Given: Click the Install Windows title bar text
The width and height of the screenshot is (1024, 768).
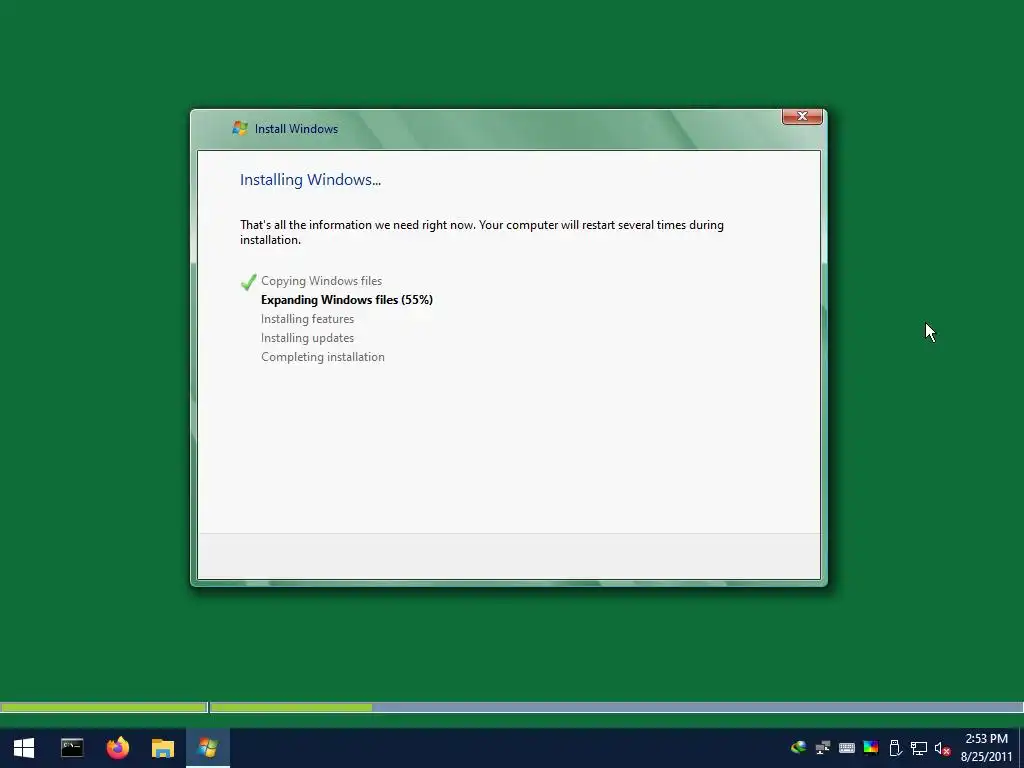Looking at the screenshot, I should [x=296, y=129].
